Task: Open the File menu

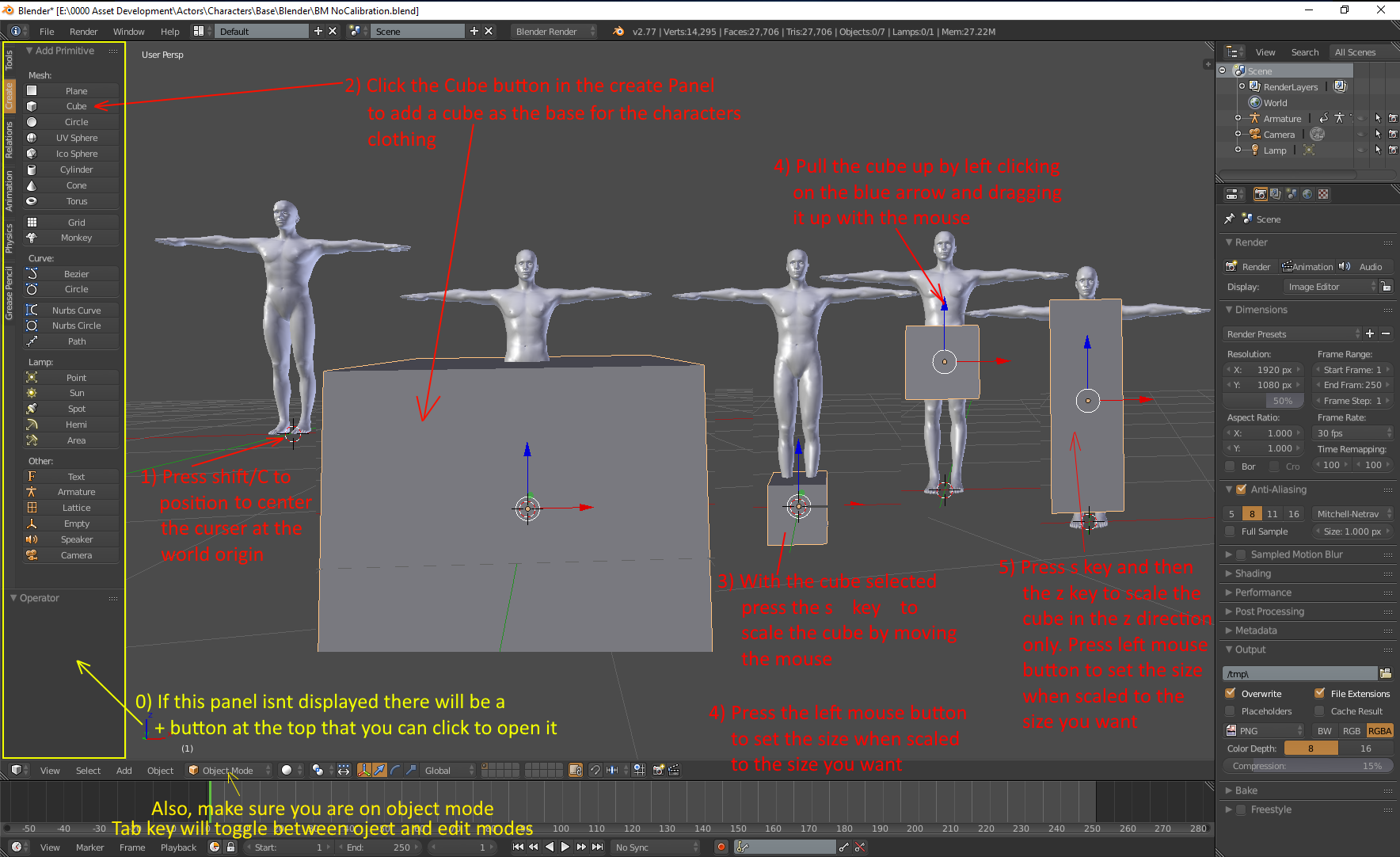Action: pos(47,32)
